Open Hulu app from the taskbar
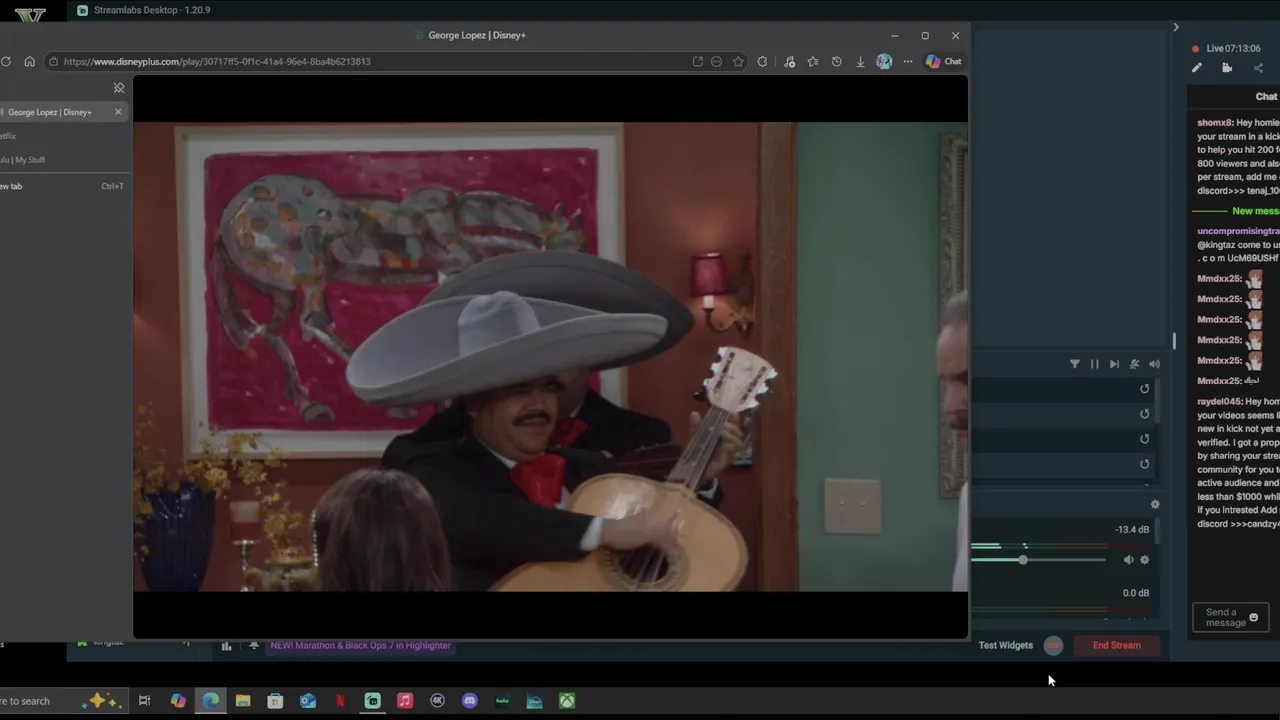 pos(502,701)
